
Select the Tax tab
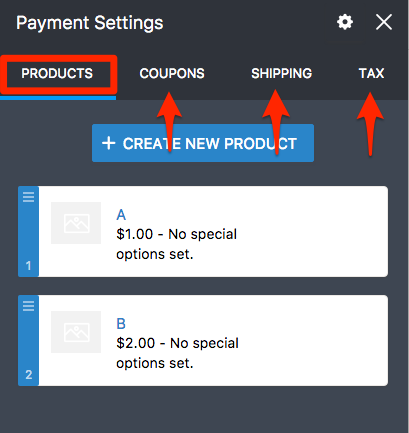pyautogui.click(x=371, y=74)
